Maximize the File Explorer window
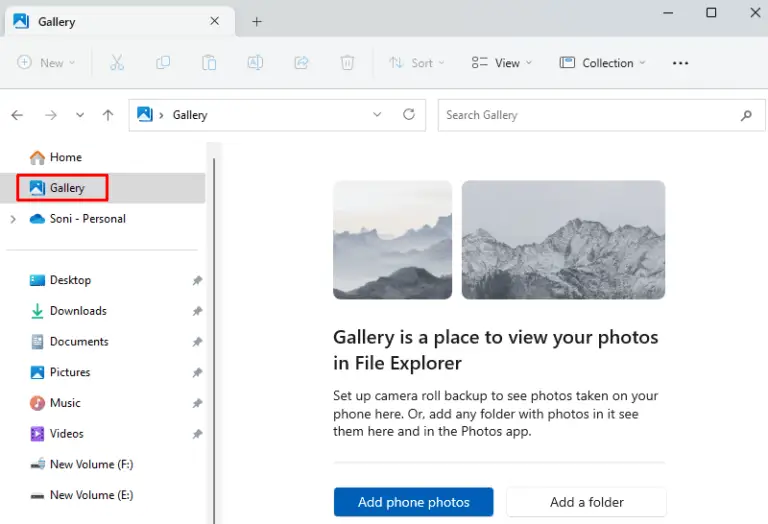 point(711,13)
